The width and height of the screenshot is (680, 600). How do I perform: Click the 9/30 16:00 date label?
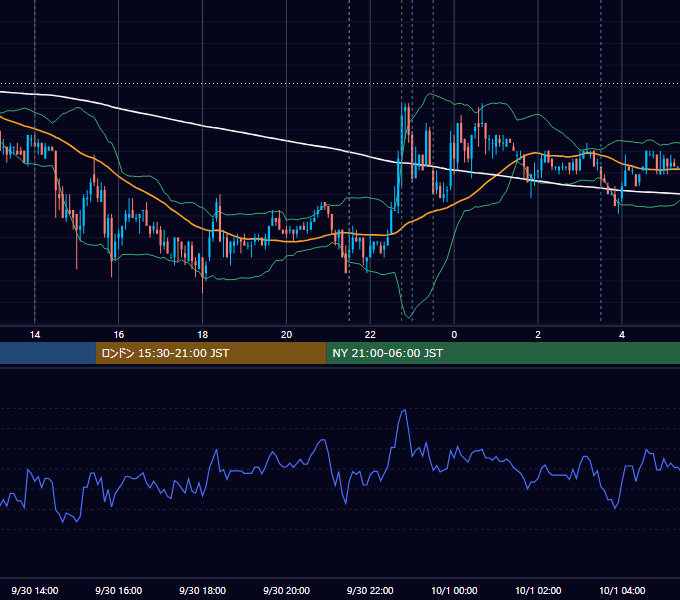[x=118, y=590]
